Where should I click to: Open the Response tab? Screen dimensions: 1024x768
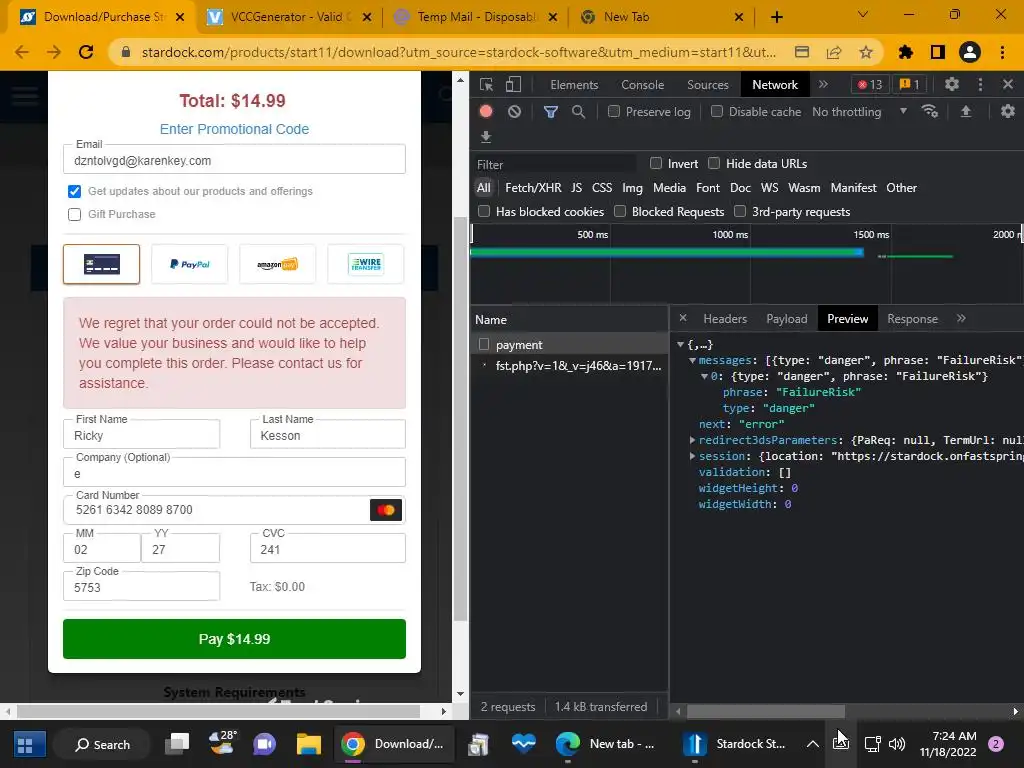912,319
